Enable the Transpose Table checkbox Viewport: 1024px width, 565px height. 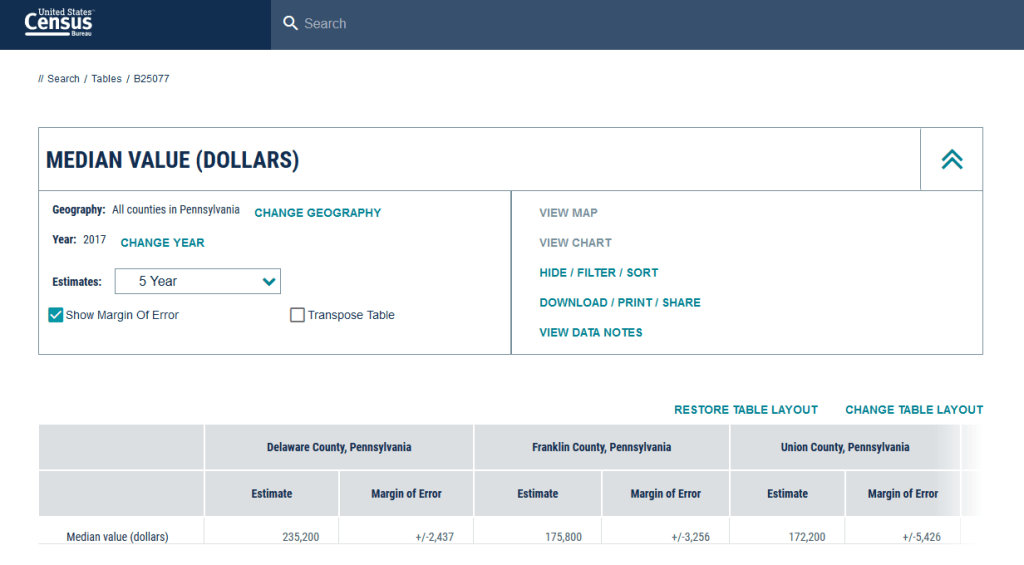(297, 315)
